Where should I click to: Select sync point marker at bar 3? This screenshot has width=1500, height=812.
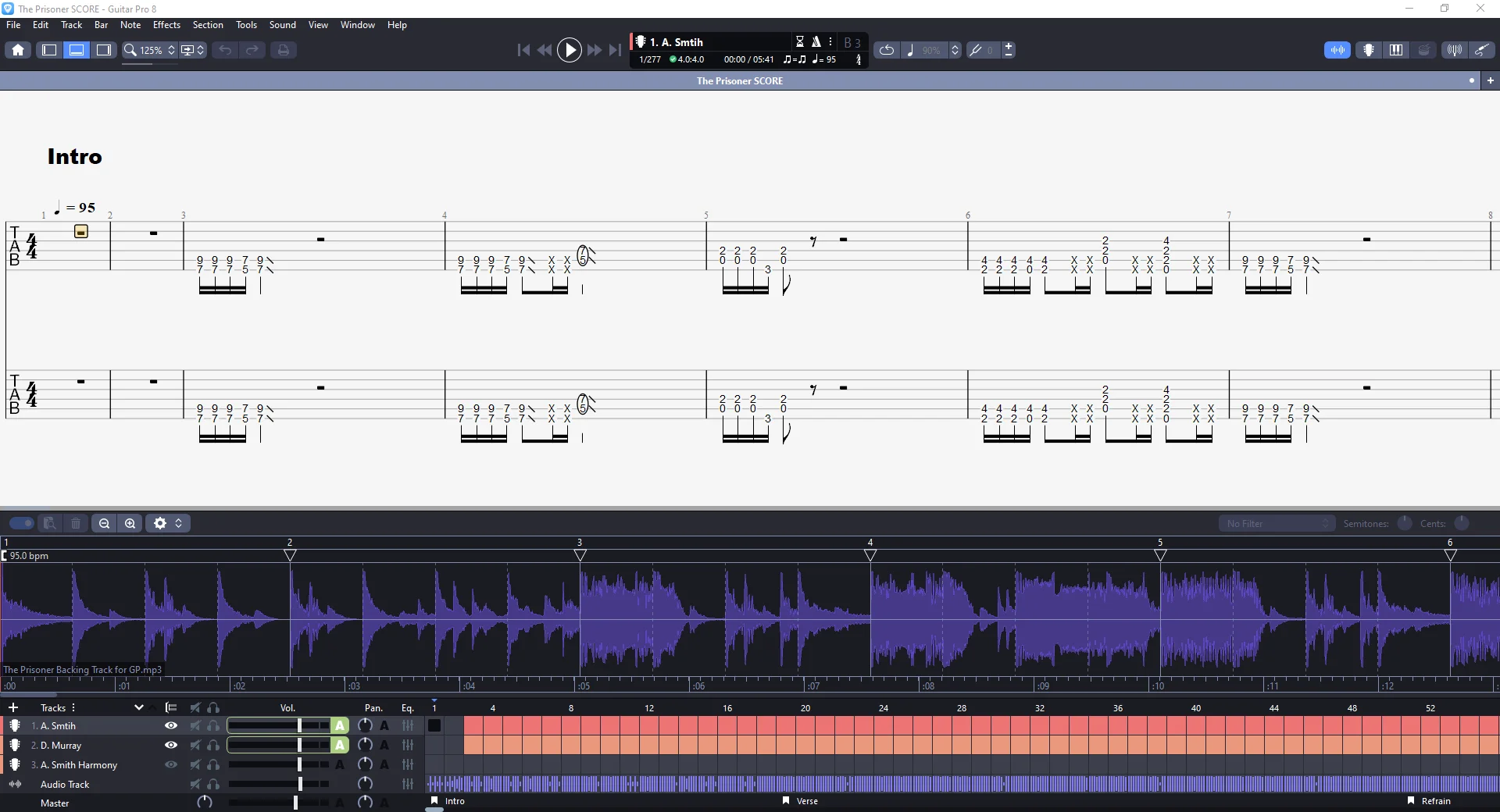580,555
